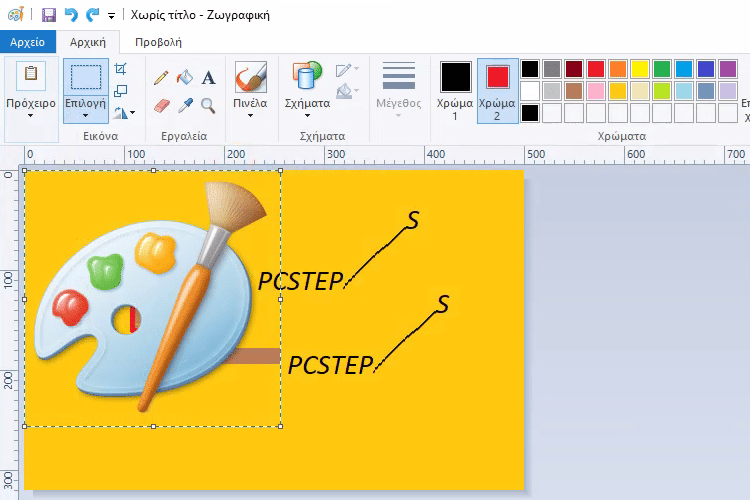Select the Pencil tool
This screenshot has width=750, height=500.
[161, 78]
